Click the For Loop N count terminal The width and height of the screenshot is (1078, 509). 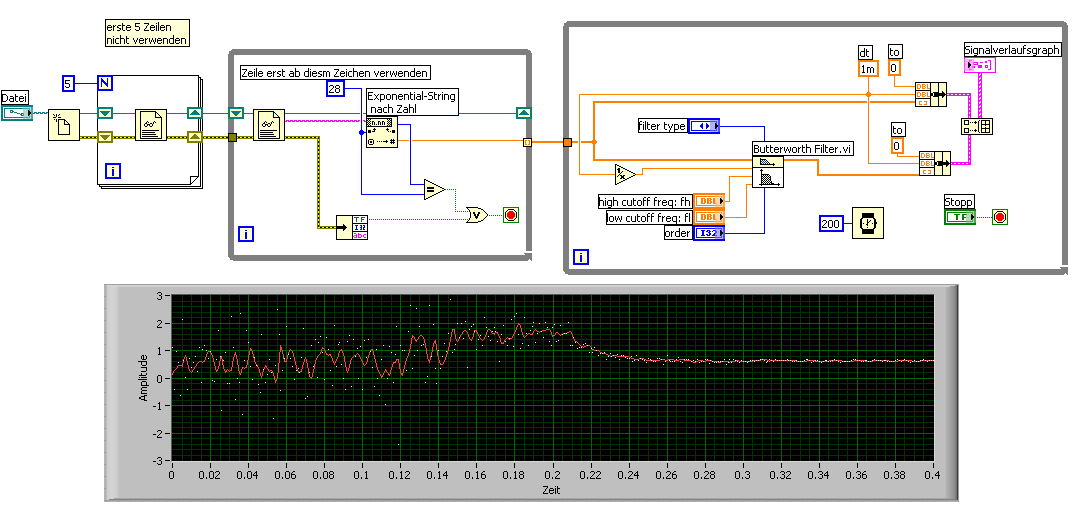[106, 83]
